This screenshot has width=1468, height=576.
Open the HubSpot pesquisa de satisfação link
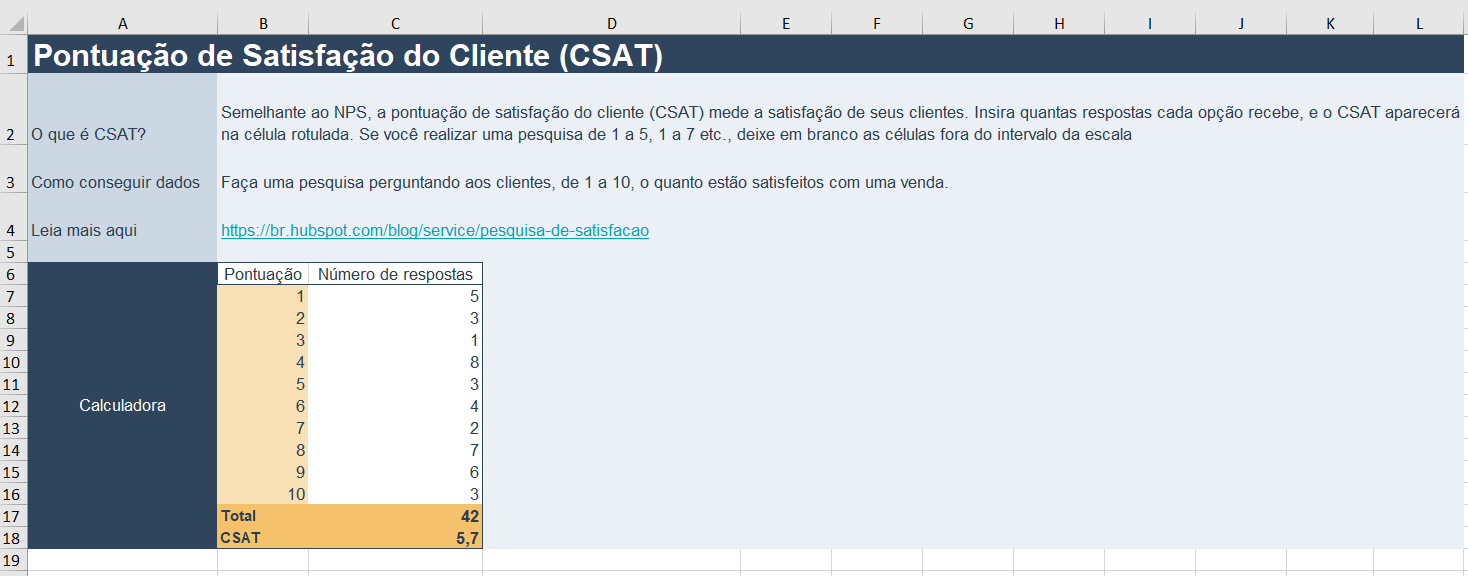point(434,230)
